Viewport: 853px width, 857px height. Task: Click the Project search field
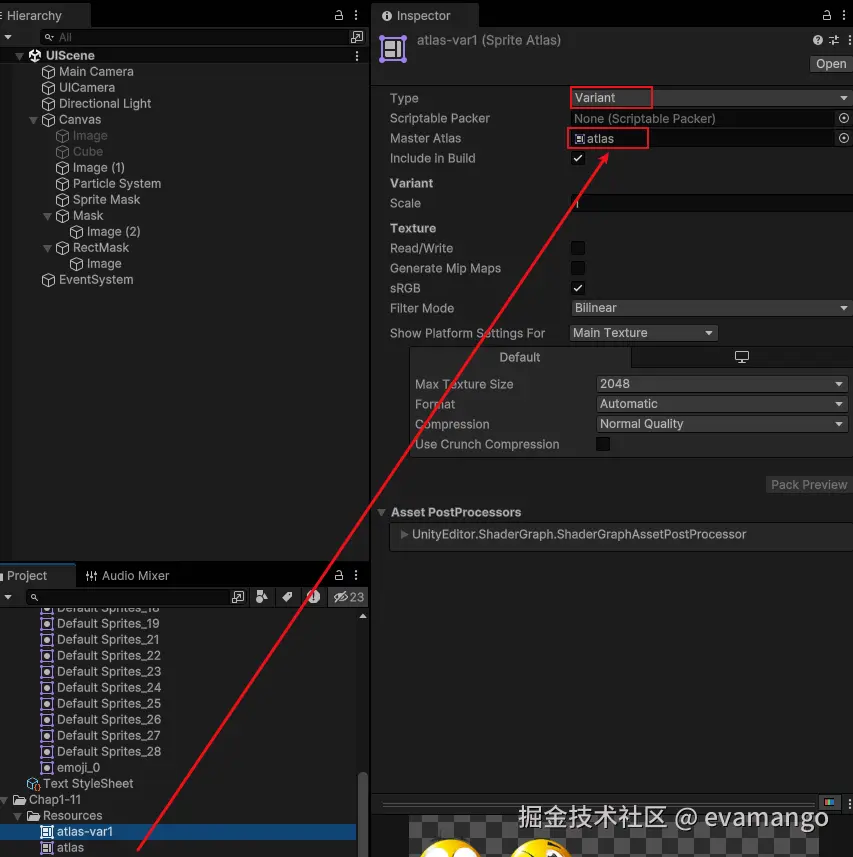[127, 597]
